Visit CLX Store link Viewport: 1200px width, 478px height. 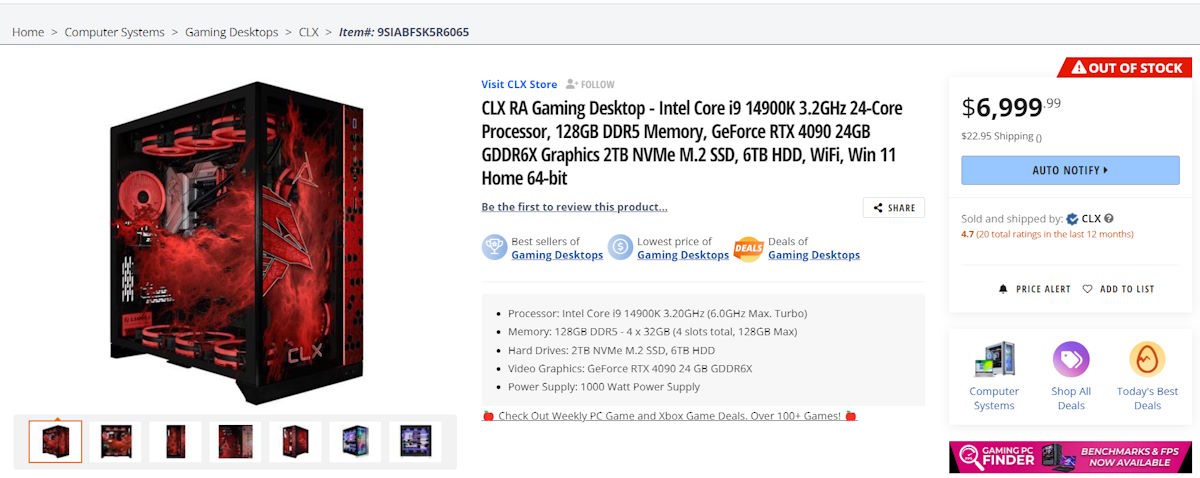[519, 84]
